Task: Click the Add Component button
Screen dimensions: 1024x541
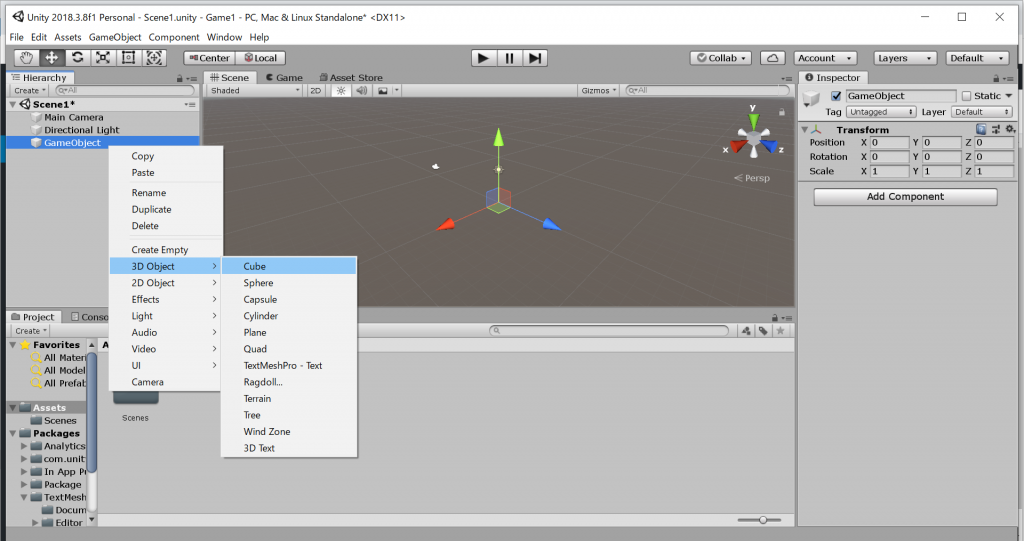Action: pos(905,197)
